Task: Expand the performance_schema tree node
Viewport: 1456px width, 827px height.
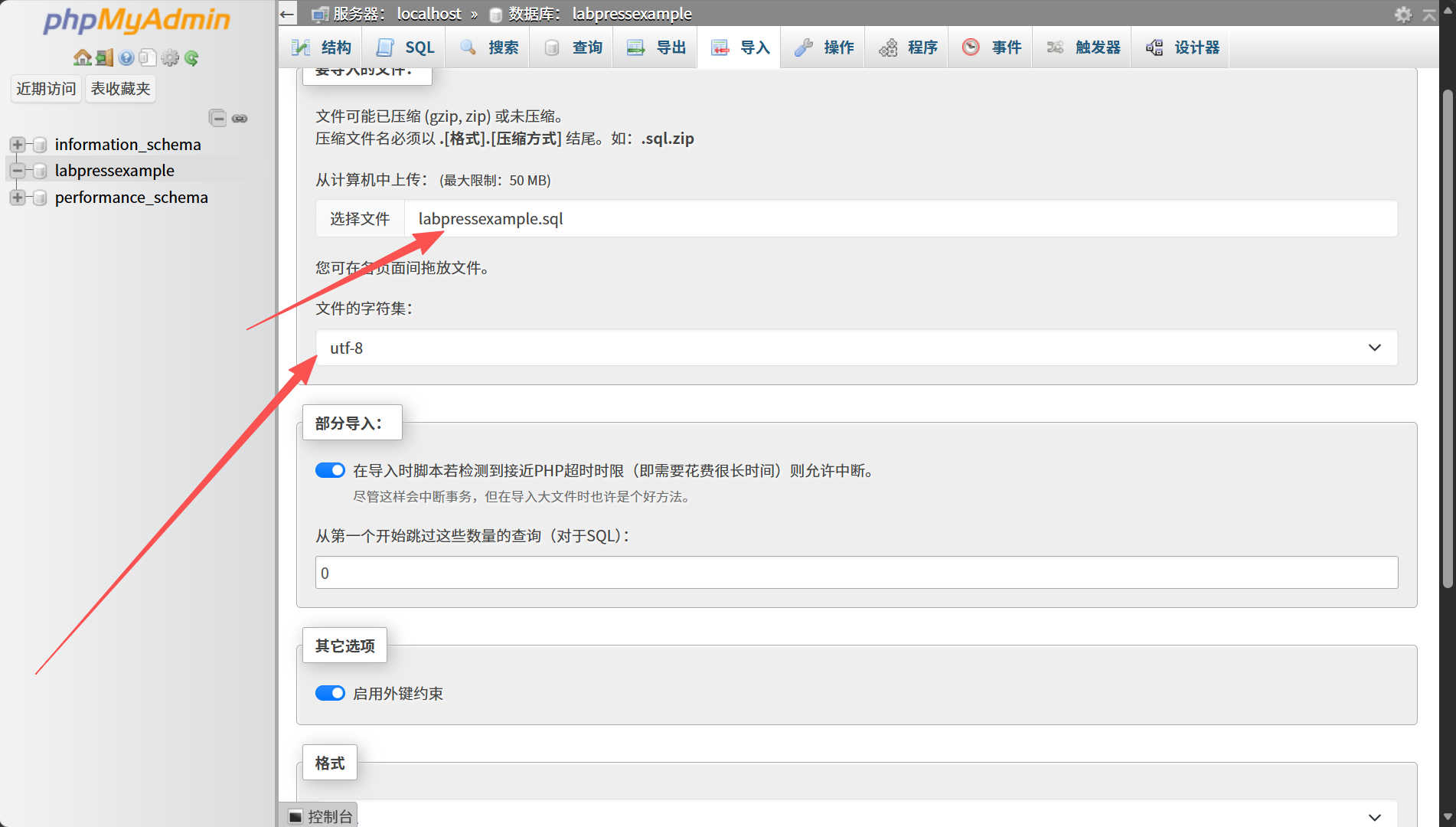Action: (17, 198)
